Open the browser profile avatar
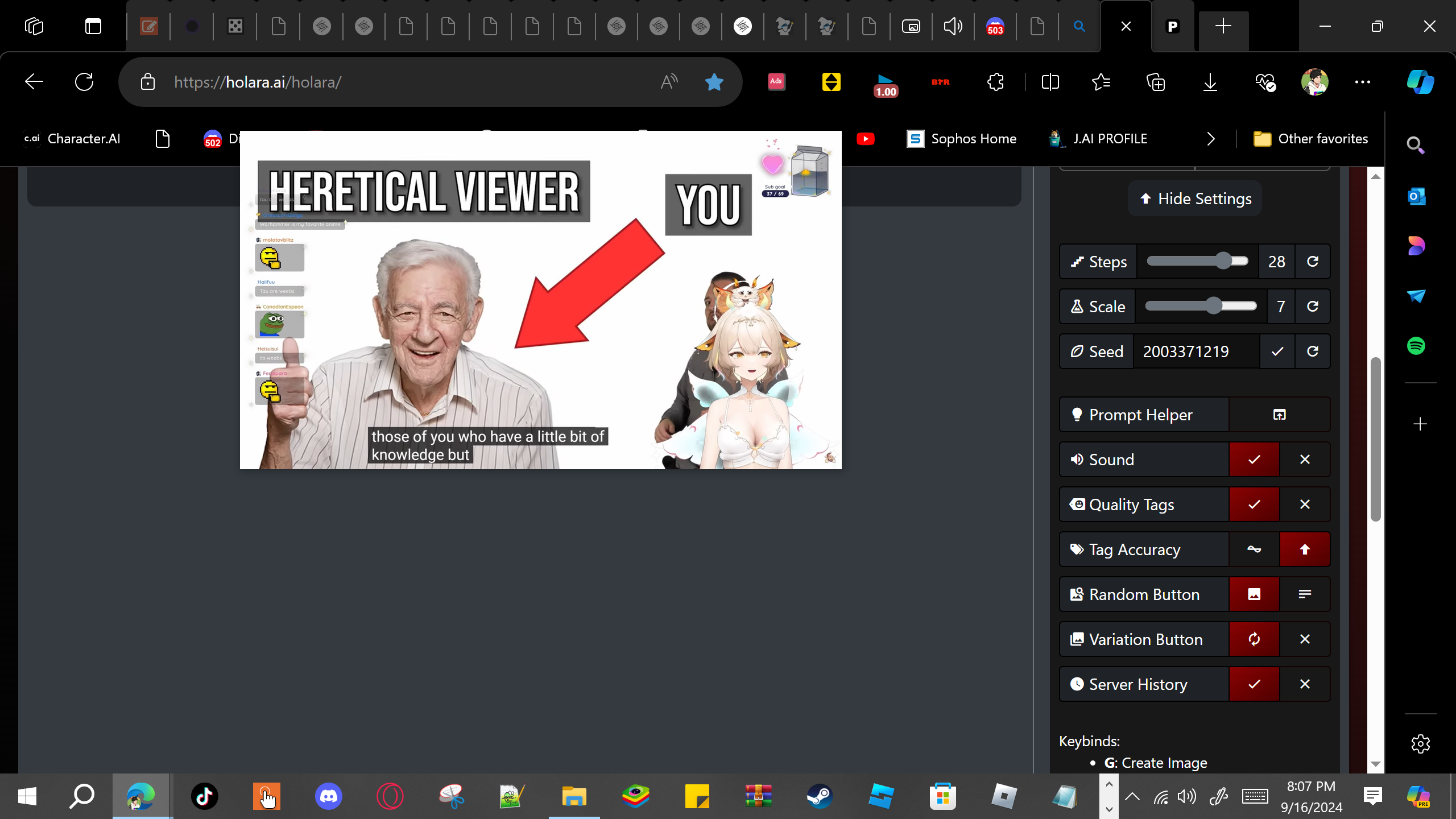This screenshot has width=1456, height=819. pyautogui.click(x=1315, y=82)
